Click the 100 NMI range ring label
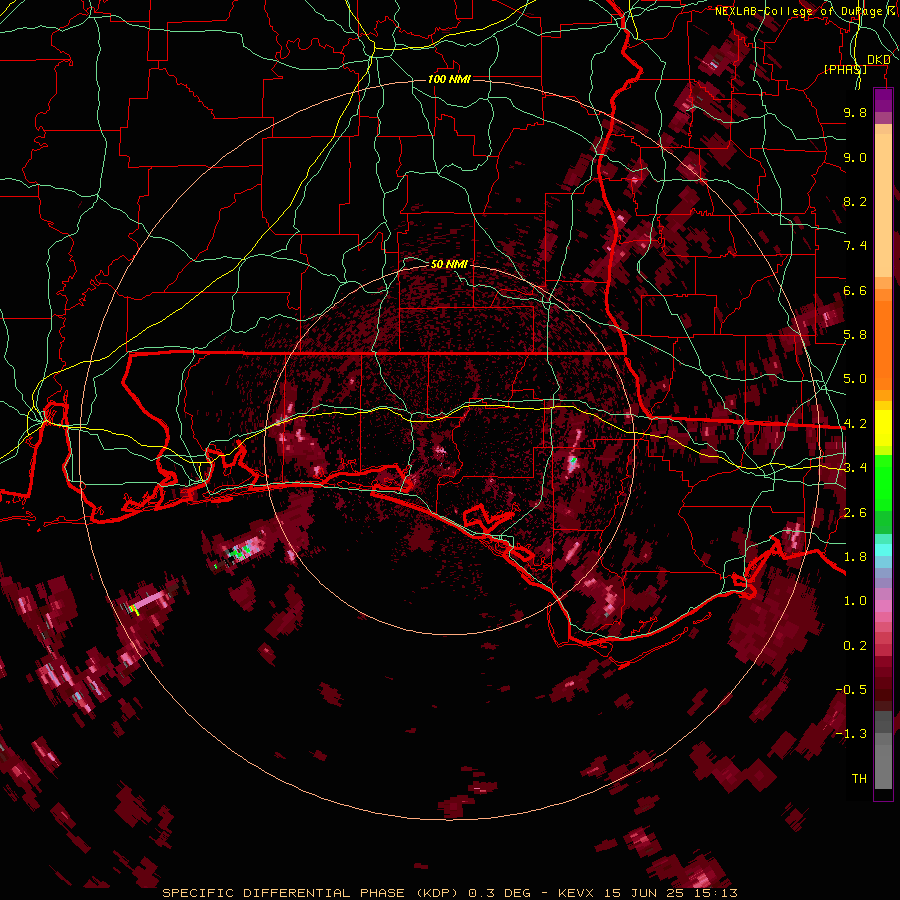The height and width of the screenshot is (900, 900). (x=449, y=79)
